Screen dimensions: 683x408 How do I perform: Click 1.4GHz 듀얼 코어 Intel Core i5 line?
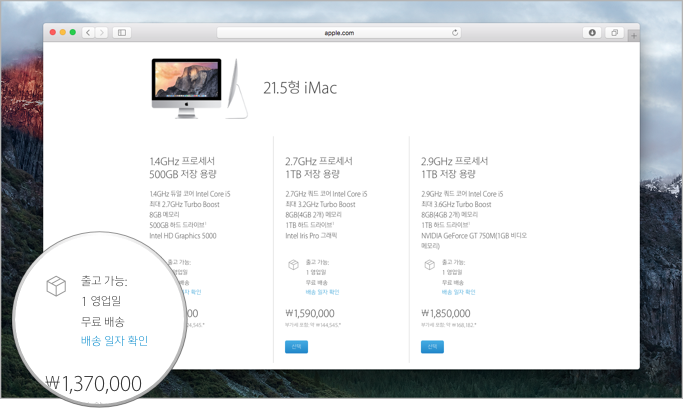[190, 194]
